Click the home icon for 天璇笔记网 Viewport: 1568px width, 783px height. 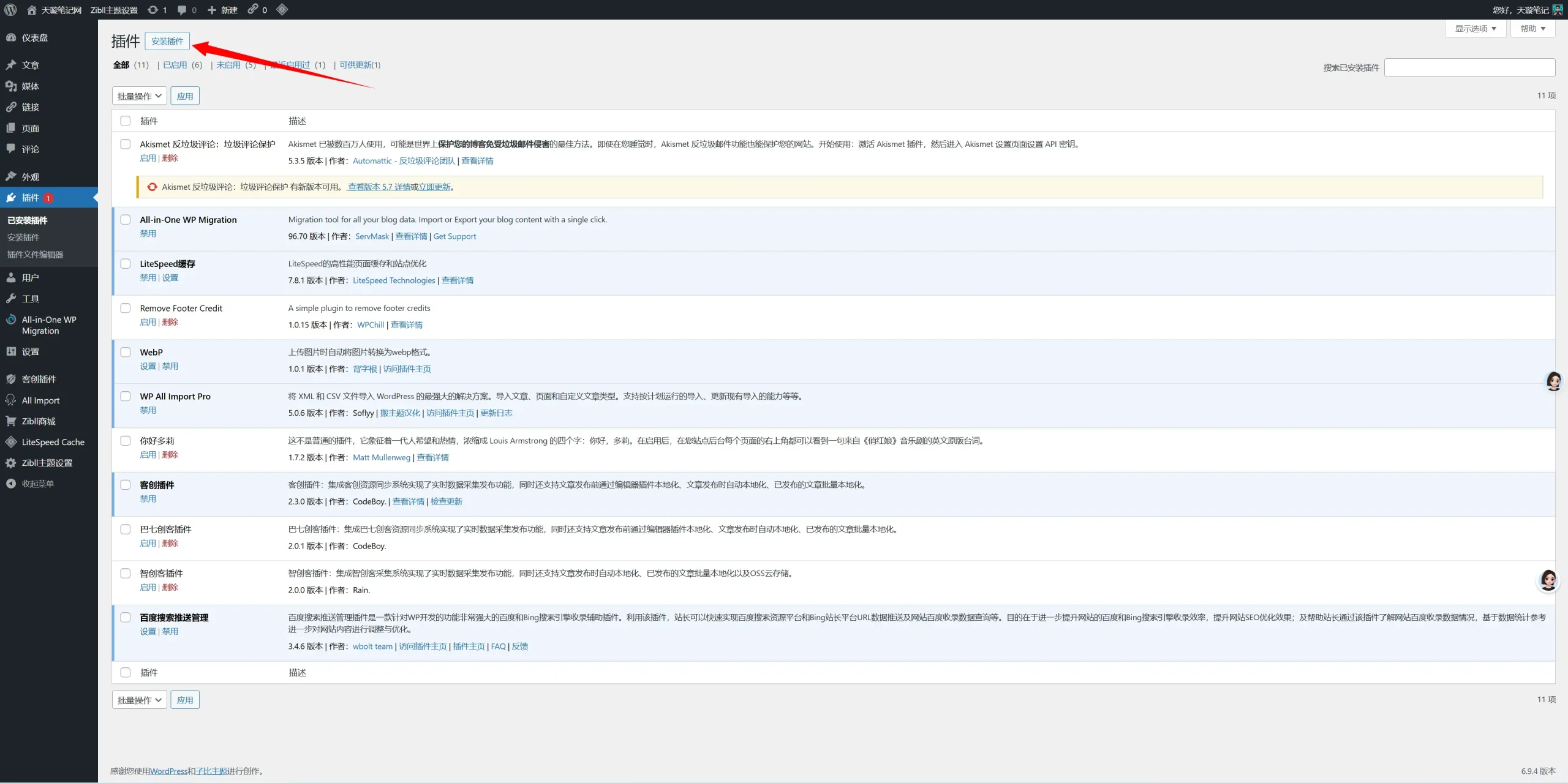click(x=32, y=10)
